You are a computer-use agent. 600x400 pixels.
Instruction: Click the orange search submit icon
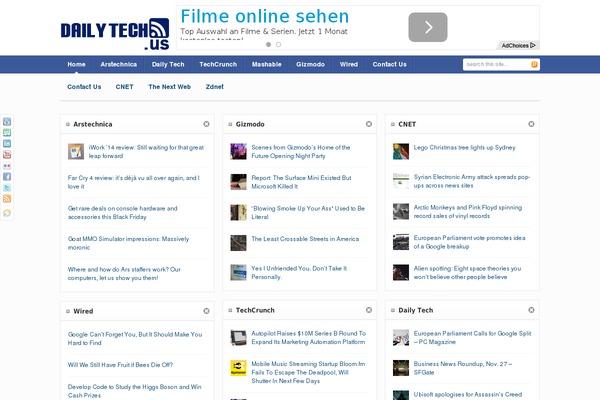[x=534, y=64]
